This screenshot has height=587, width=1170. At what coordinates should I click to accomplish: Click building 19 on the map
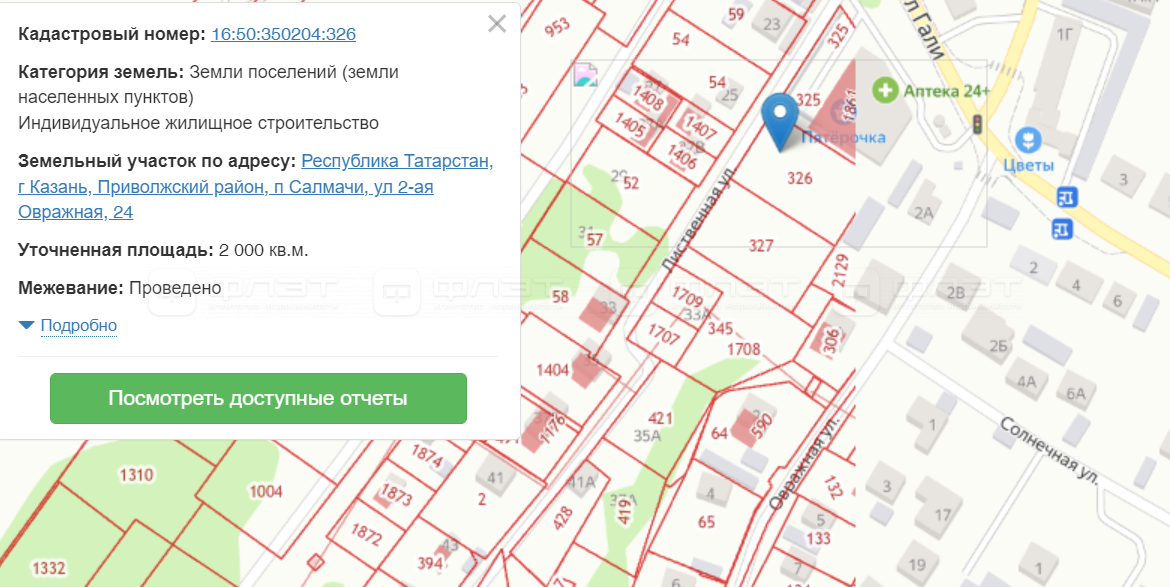pyautogui.click(x=917, y=565)
